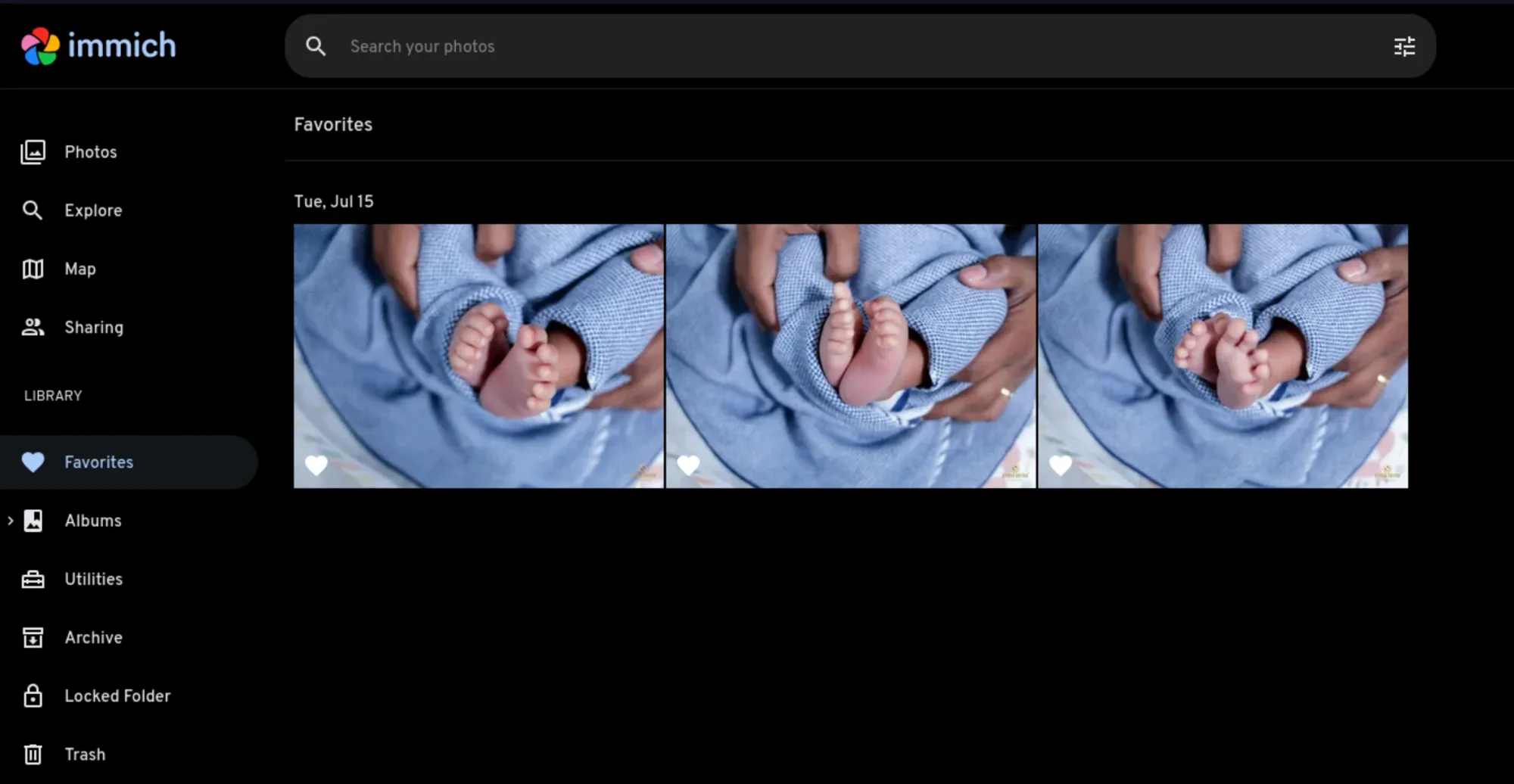Remove favorite from the rightmost photo
The height and width of the screenshot is (784, 1514).
1060,465
